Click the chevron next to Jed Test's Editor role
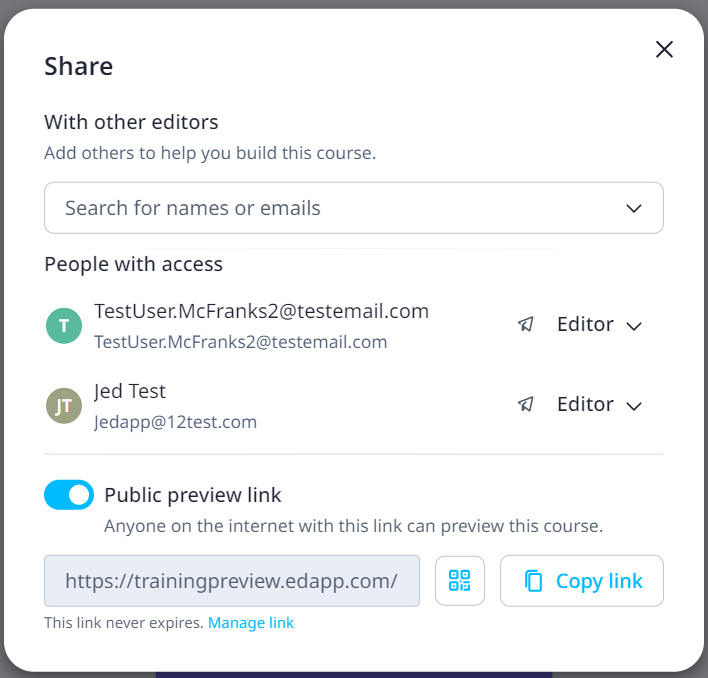Image resolution: width=708 pixels, height=678 pixels. (633, 406)
